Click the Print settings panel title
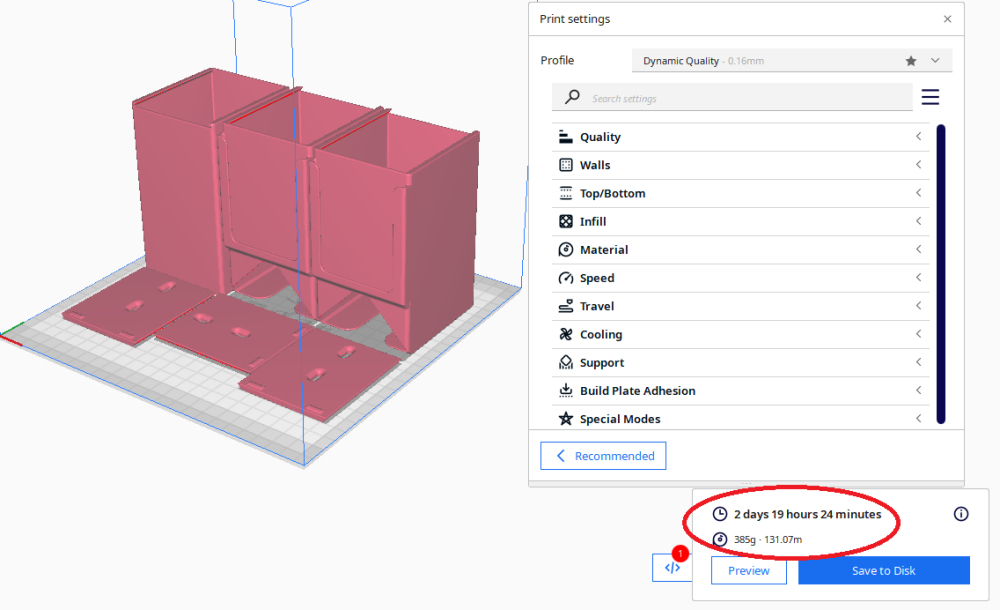The image size is (1000, 610). [575, 19]
